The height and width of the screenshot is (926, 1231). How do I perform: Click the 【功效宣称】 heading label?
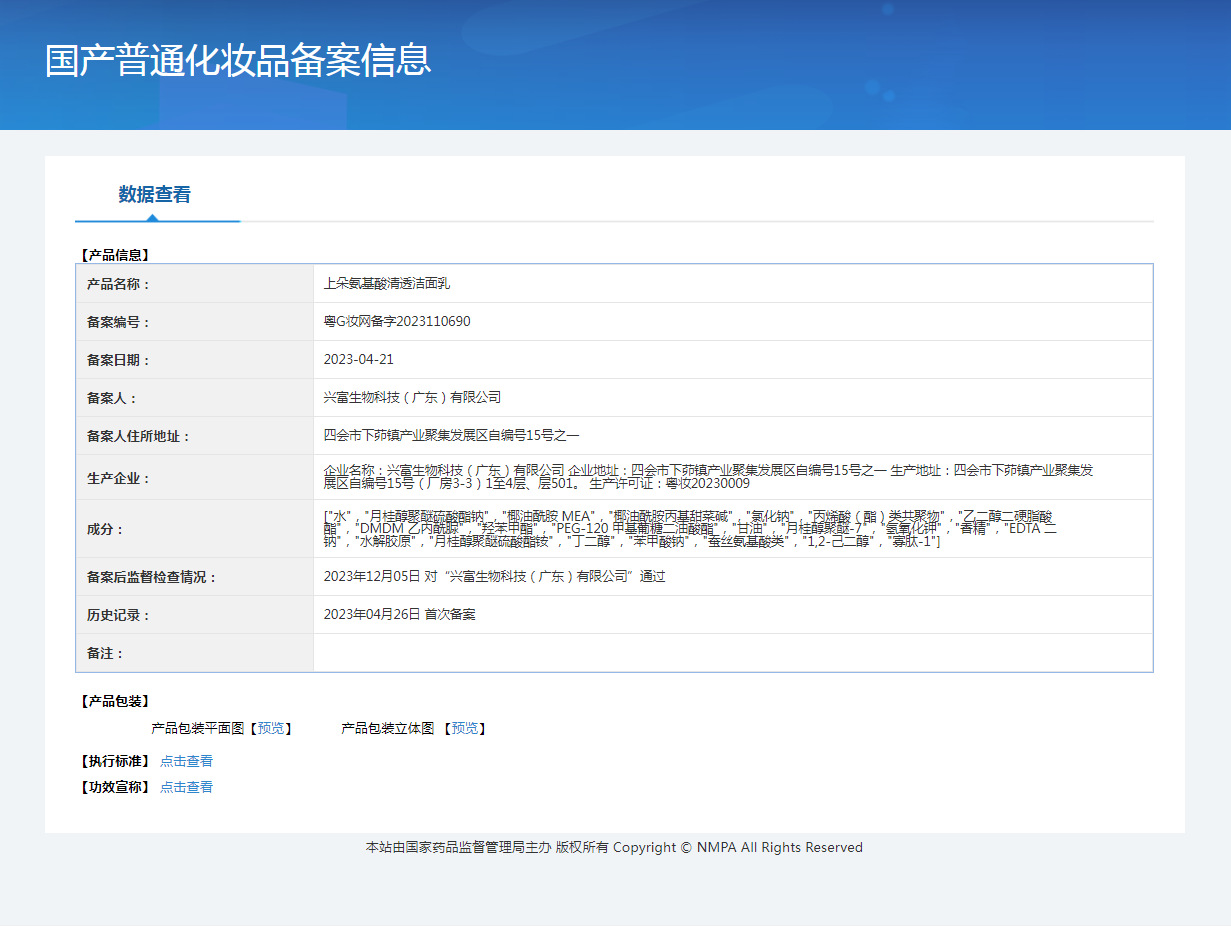click(115, 787)
